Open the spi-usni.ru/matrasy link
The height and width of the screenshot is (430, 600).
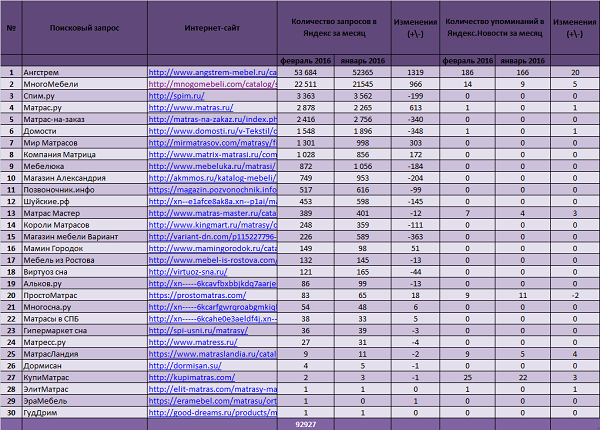pos(198,331)
